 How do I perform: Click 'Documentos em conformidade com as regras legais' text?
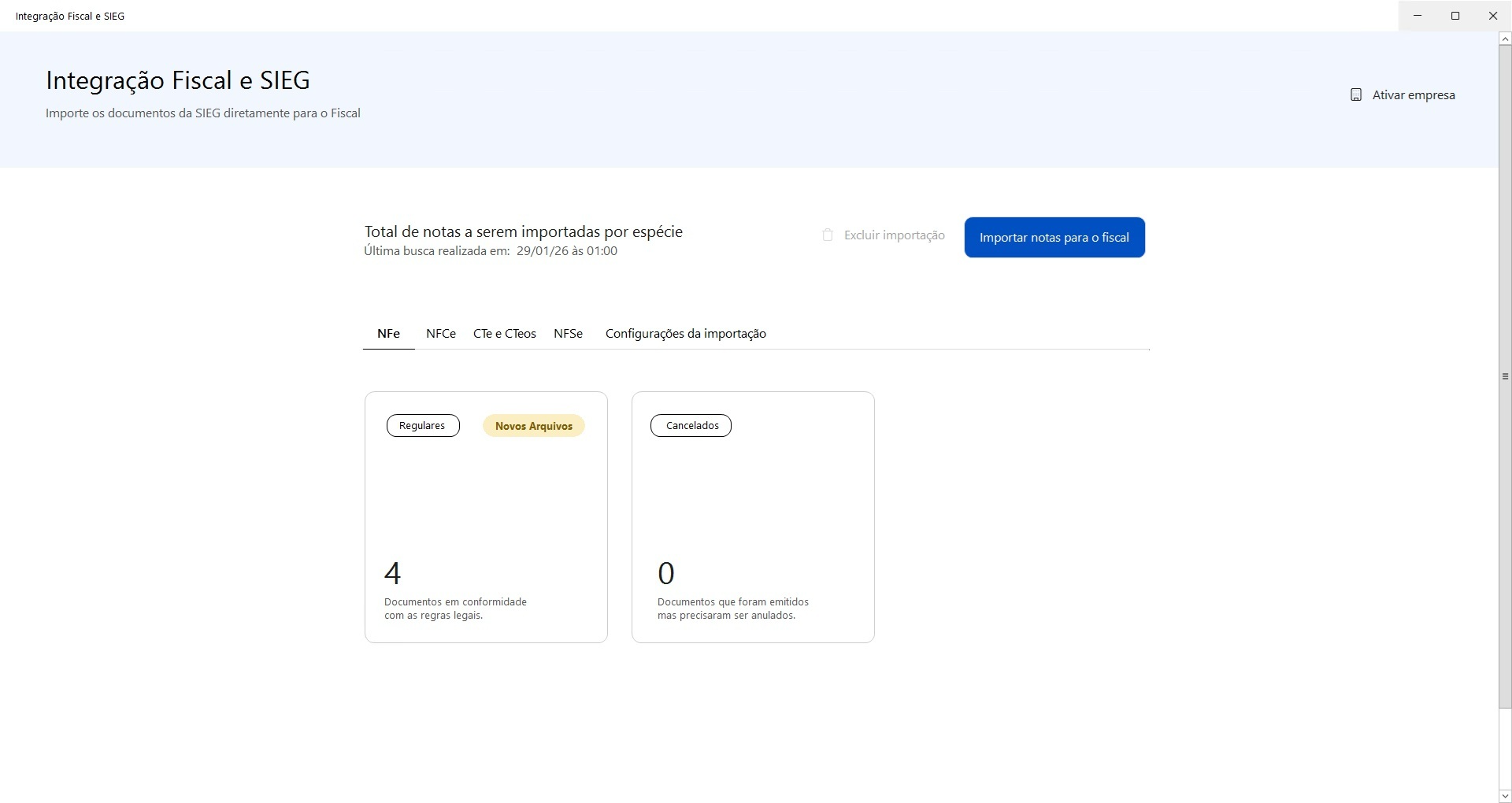455,609
